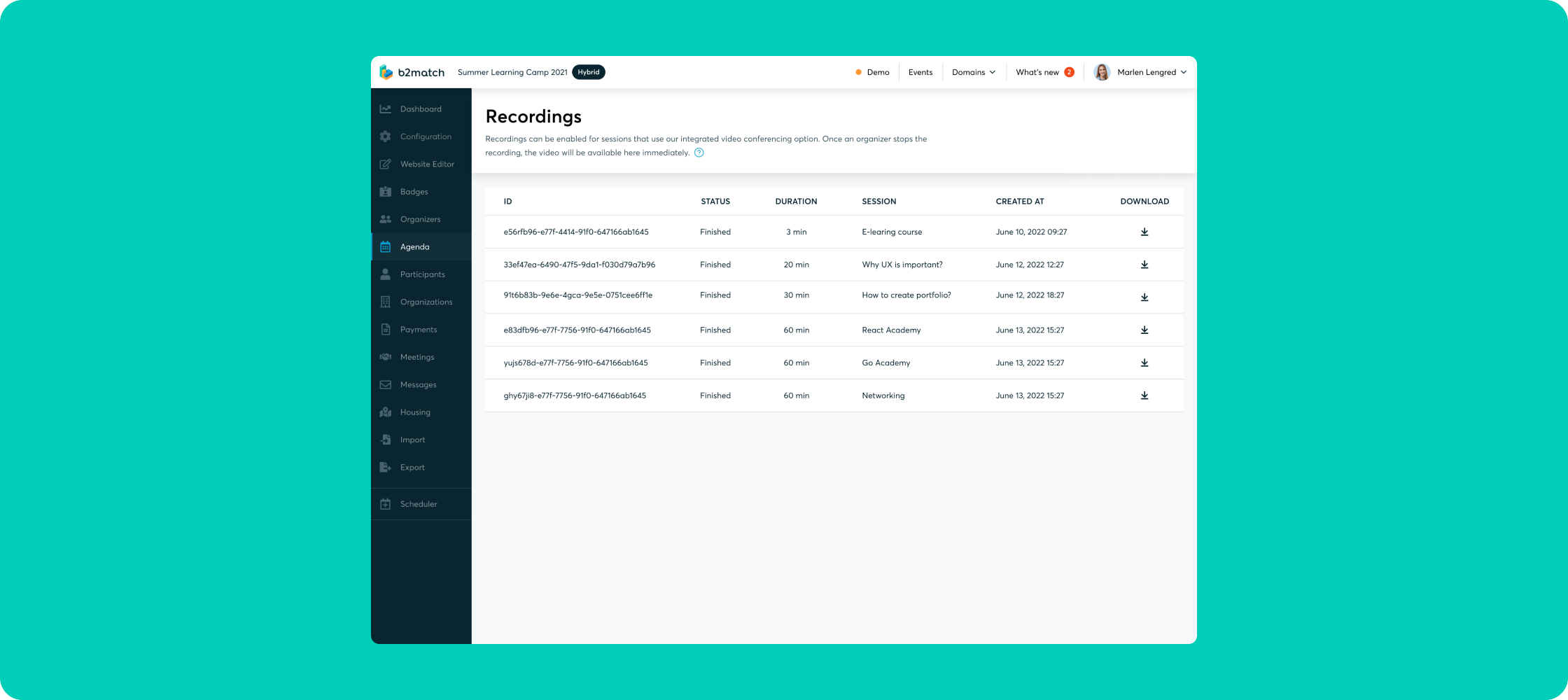
Task: Click the Payments document icon
Action: 385,330
